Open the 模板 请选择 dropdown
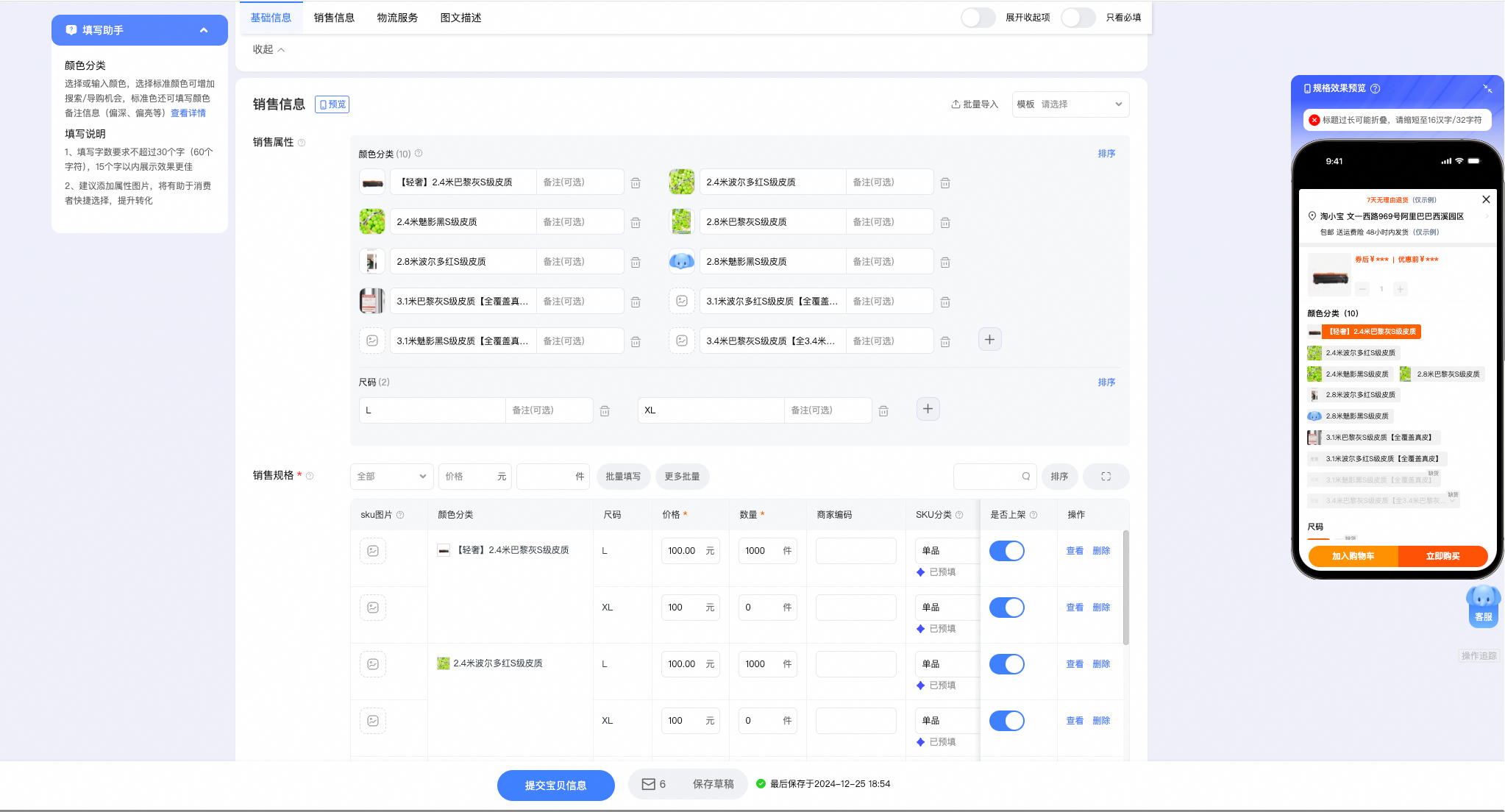The height and width of the screenshot is (812, 1505). (x=1070, y=104)
